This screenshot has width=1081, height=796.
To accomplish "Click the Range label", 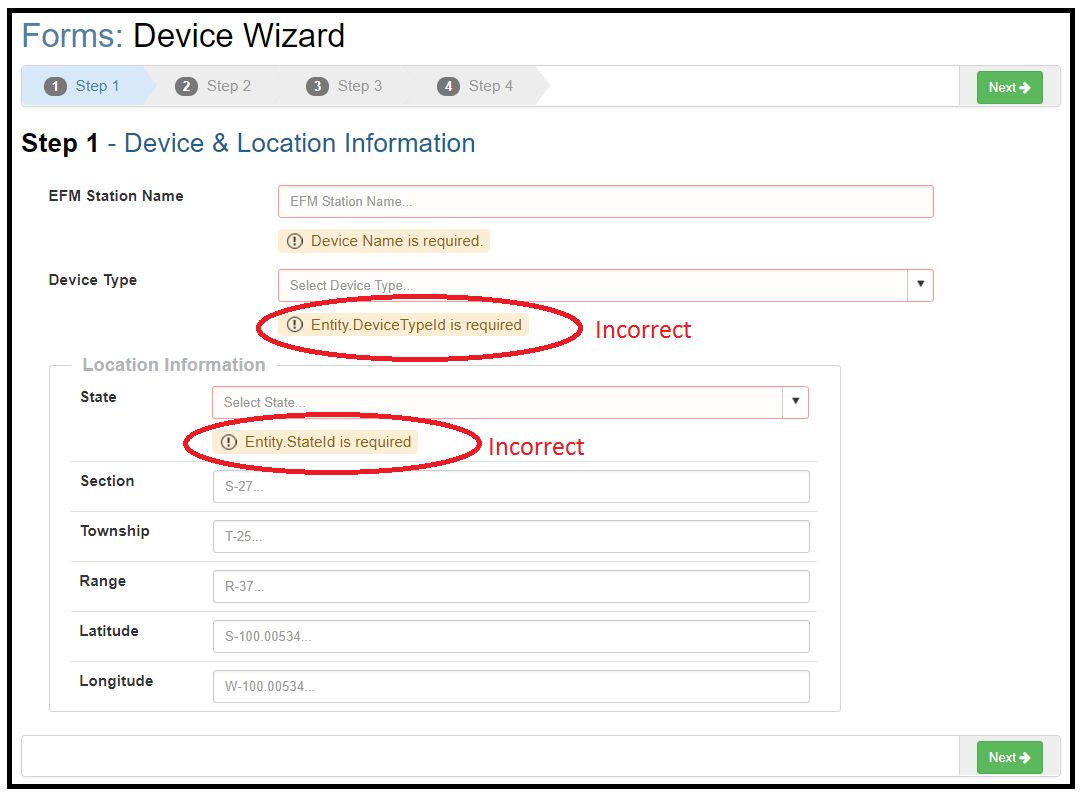I will coord(103,581).
